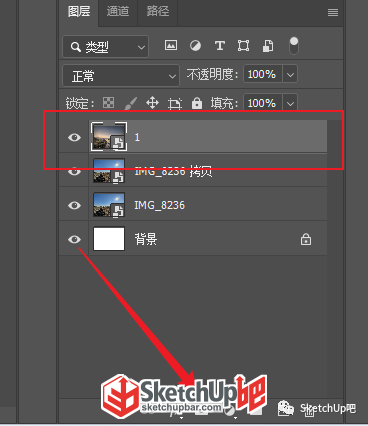The width and height of the screenshot is (368, 426).
Task: Hide the IMG_8236 layer
Action: 74,205
